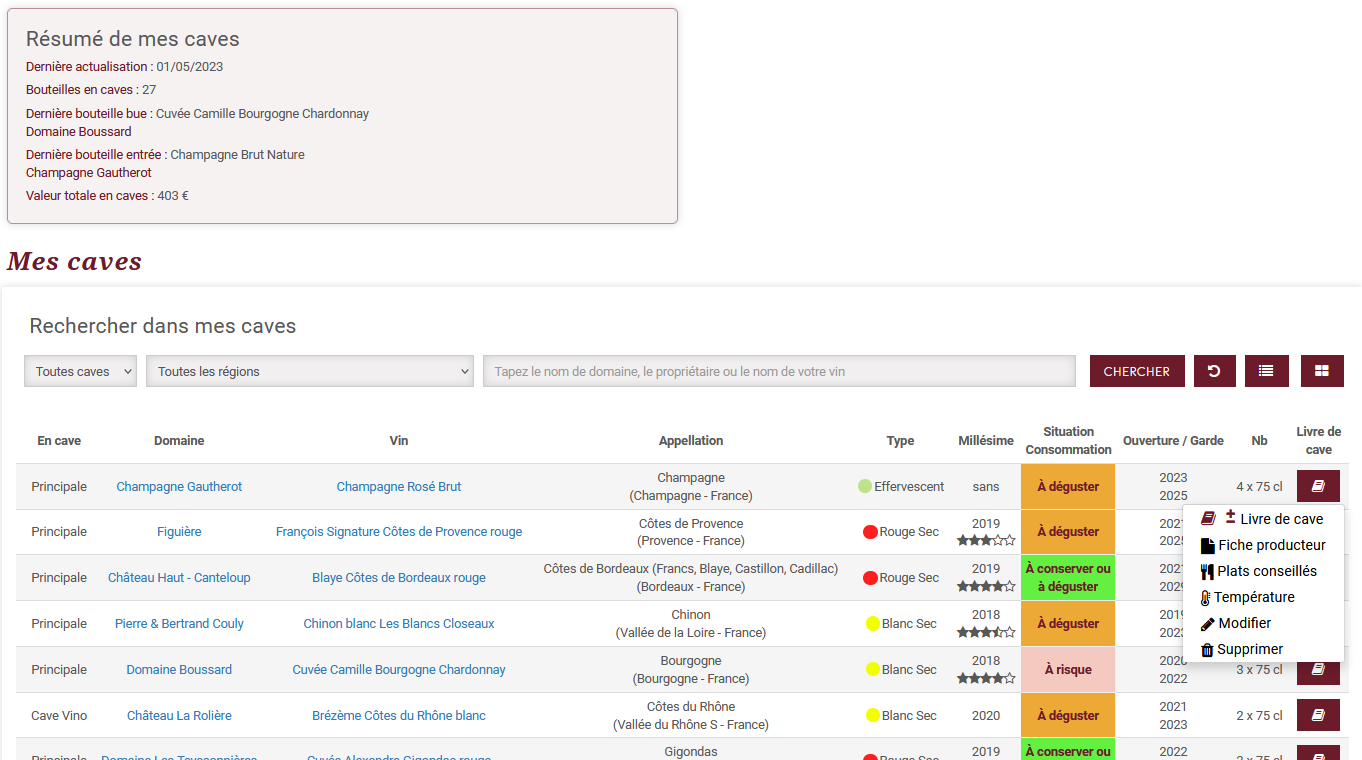The height and width of the screenshot is (760, 1362).
Task: Open the Champagne Gautherot domain link
Action: pyautogui.click(x=179, y=487)
